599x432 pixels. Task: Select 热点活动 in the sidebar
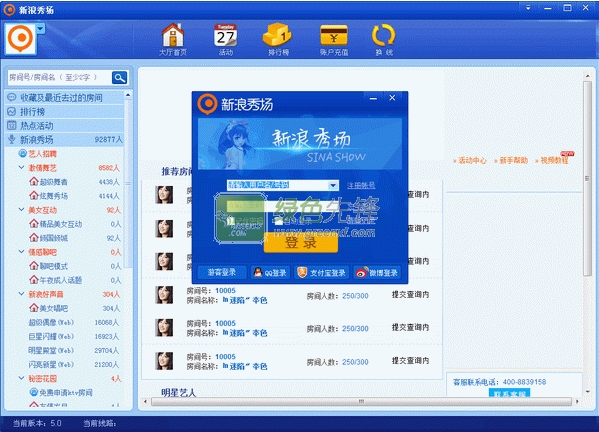click(x=65, y=126)
